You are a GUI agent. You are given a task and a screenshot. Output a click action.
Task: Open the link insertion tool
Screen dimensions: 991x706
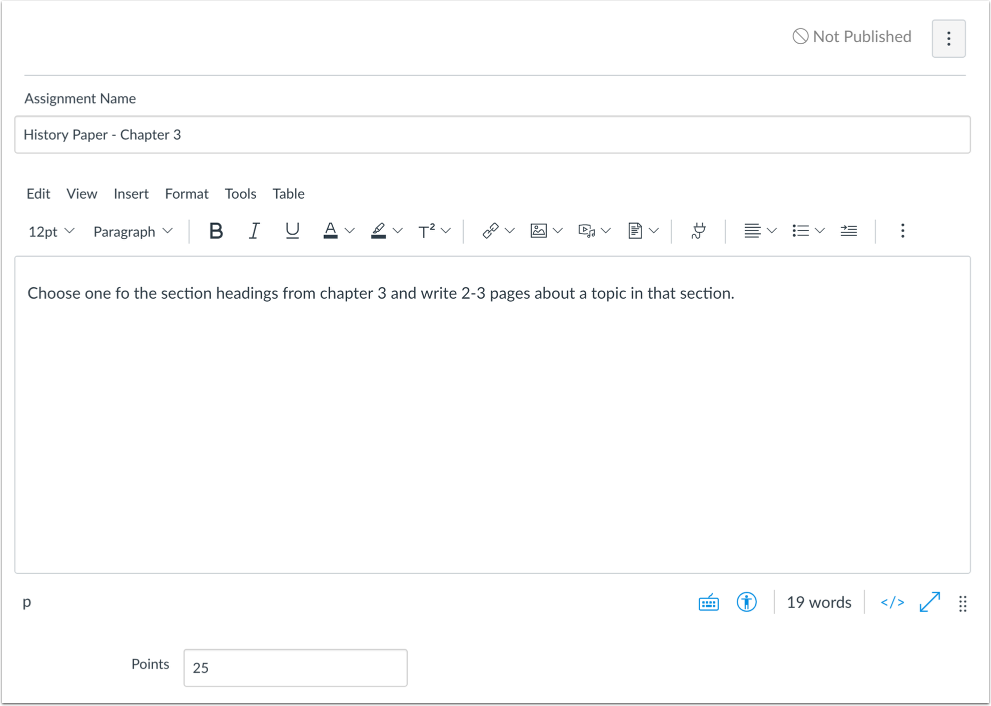(492, 231)
